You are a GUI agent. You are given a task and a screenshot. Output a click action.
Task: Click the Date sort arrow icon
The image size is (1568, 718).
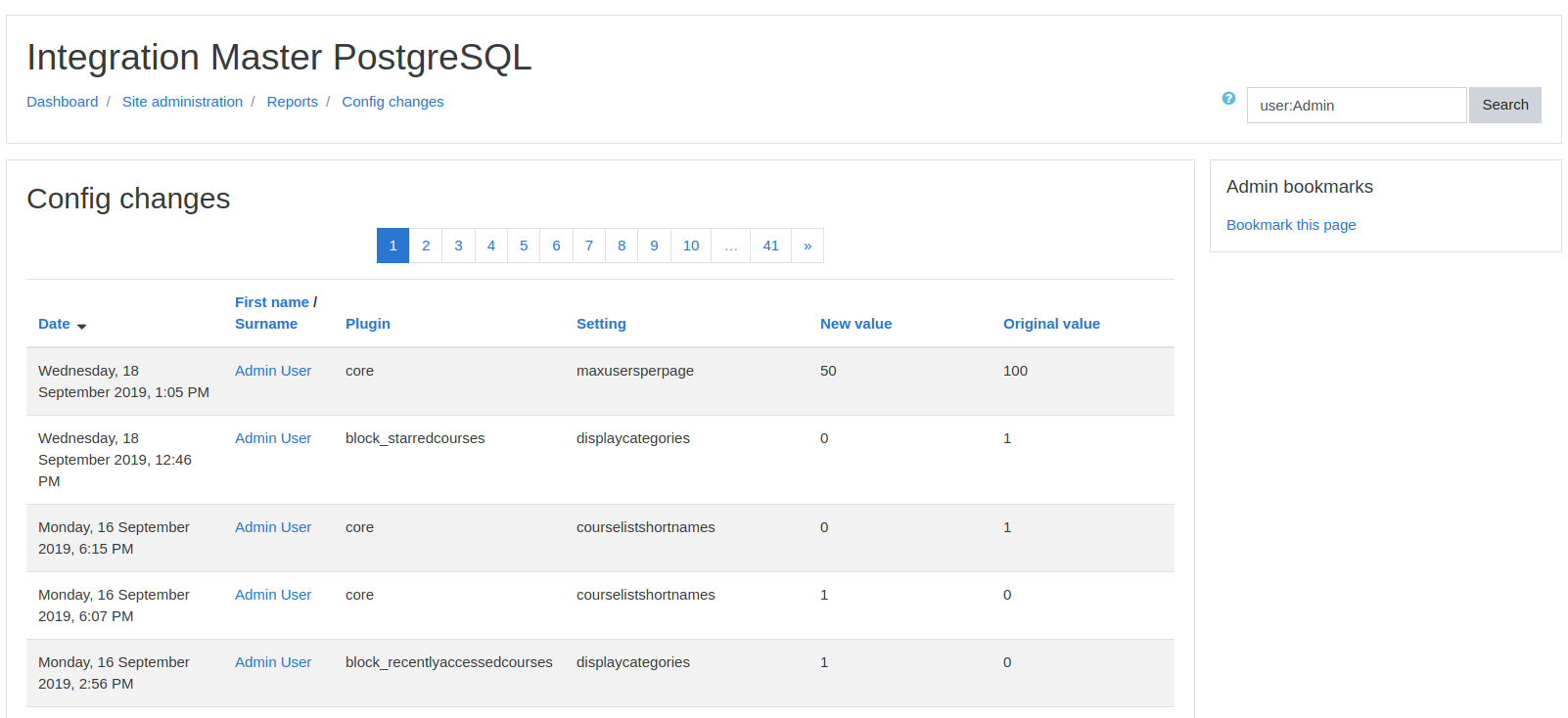coord(82,326)
